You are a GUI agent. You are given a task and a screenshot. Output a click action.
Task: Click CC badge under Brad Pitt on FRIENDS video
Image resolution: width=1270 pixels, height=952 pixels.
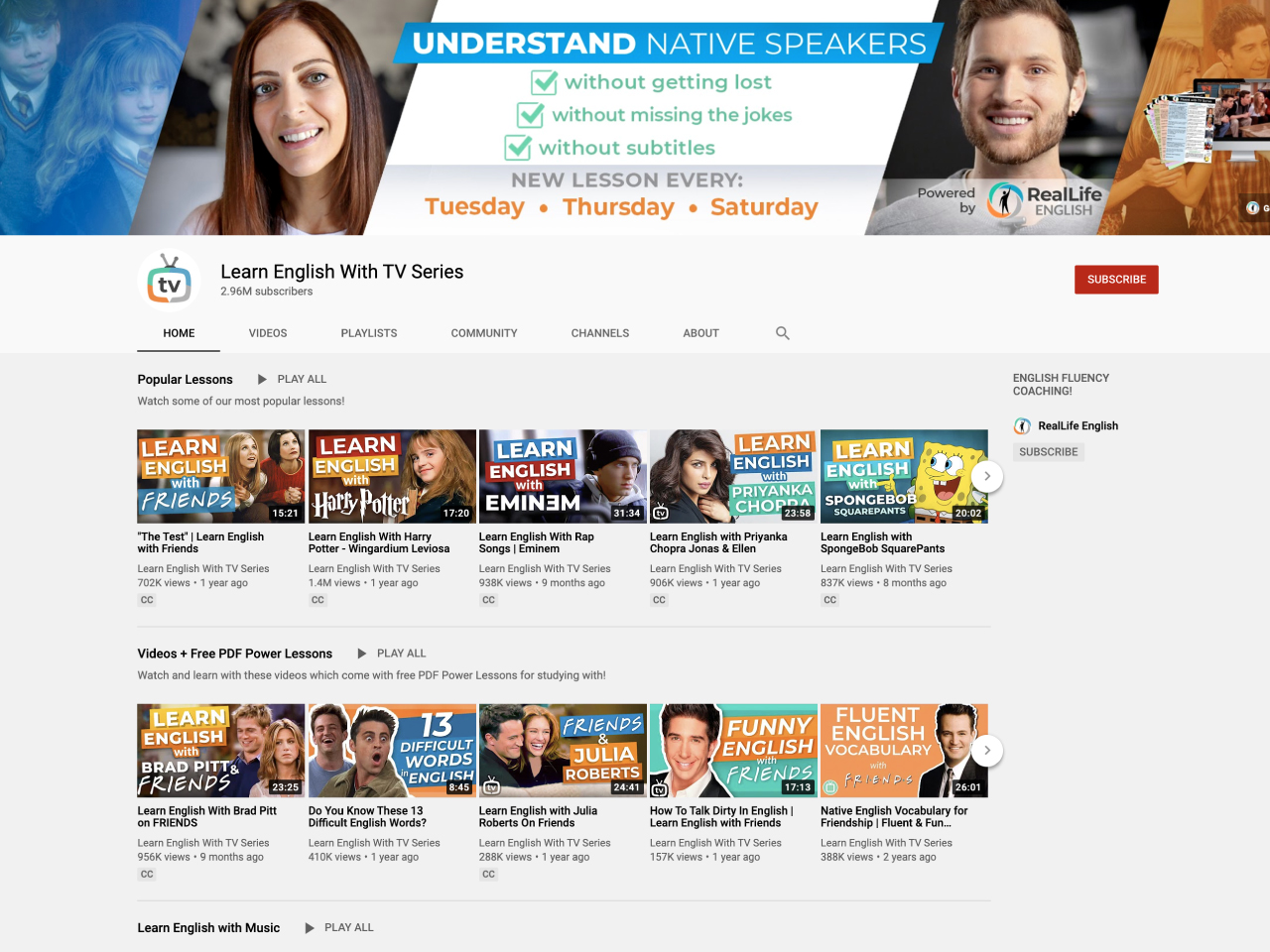click(x=147, y=874)
